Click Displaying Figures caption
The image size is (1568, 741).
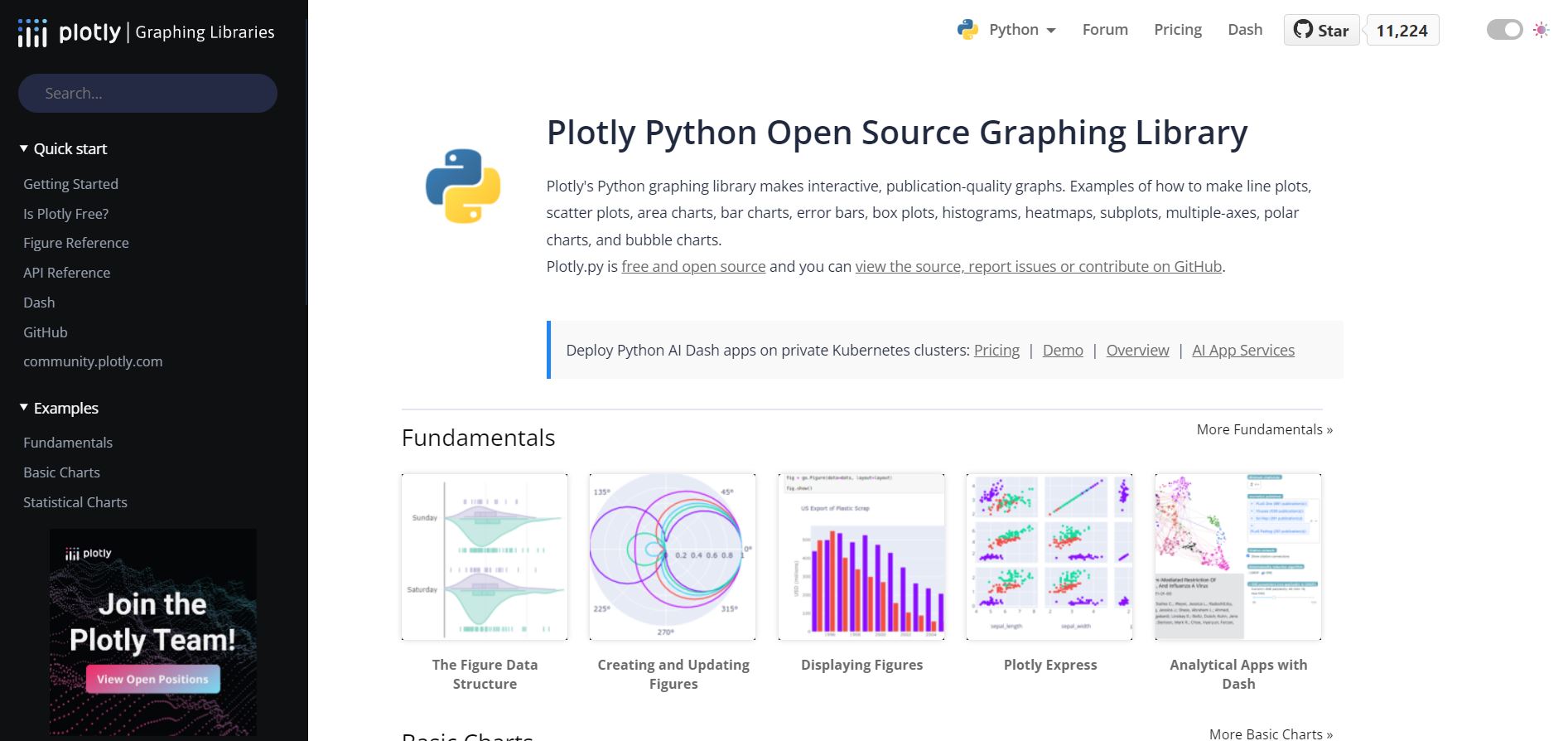pos(861,665)
